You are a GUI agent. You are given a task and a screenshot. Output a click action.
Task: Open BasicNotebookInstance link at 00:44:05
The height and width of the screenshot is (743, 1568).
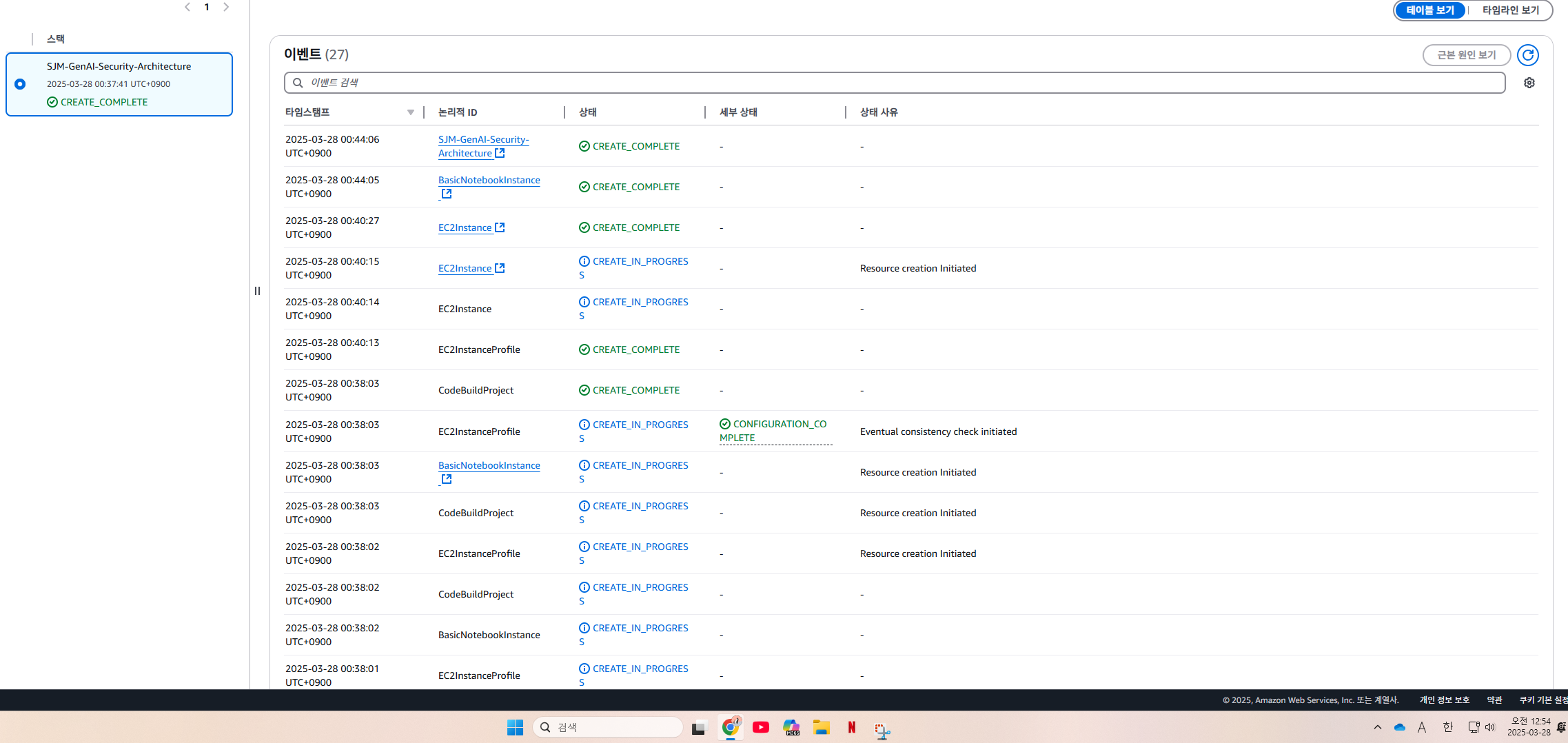(489, 181)
